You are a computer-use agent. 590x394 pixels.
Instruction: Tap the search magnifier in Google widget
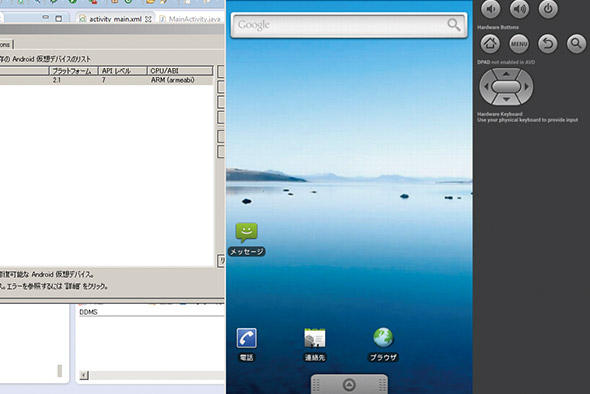pyautogui.click(x=454, y=25)
